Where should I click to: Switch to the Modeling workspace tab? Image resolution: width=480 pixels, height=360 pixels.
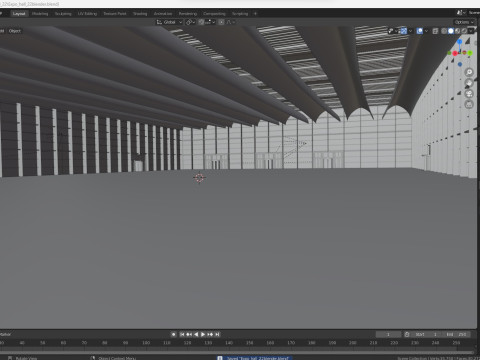click(40, 14)
